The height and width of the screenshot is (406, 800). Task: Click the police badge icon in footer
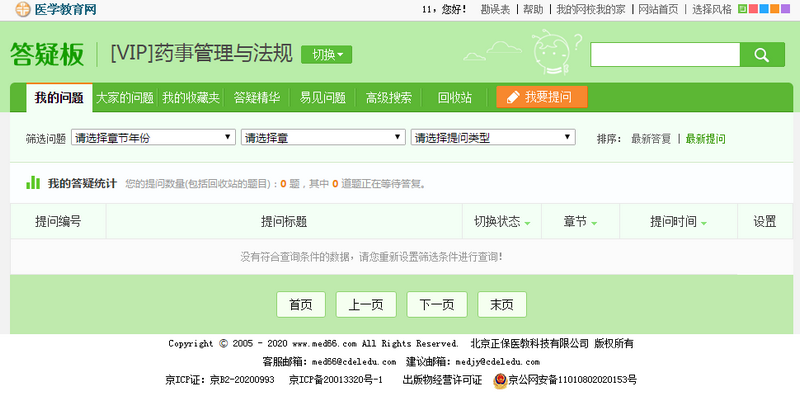[499, 380]
